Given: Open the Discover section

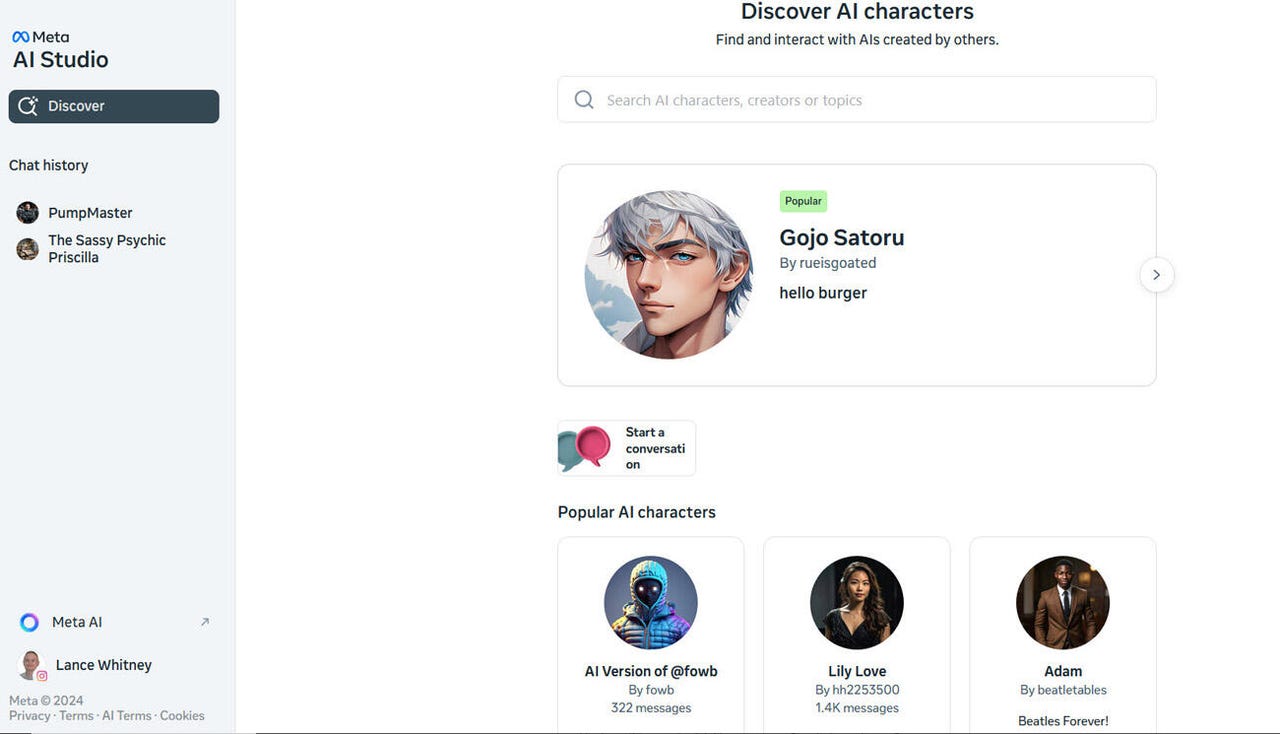Looking at the screenshot, I should coord(114,106).
